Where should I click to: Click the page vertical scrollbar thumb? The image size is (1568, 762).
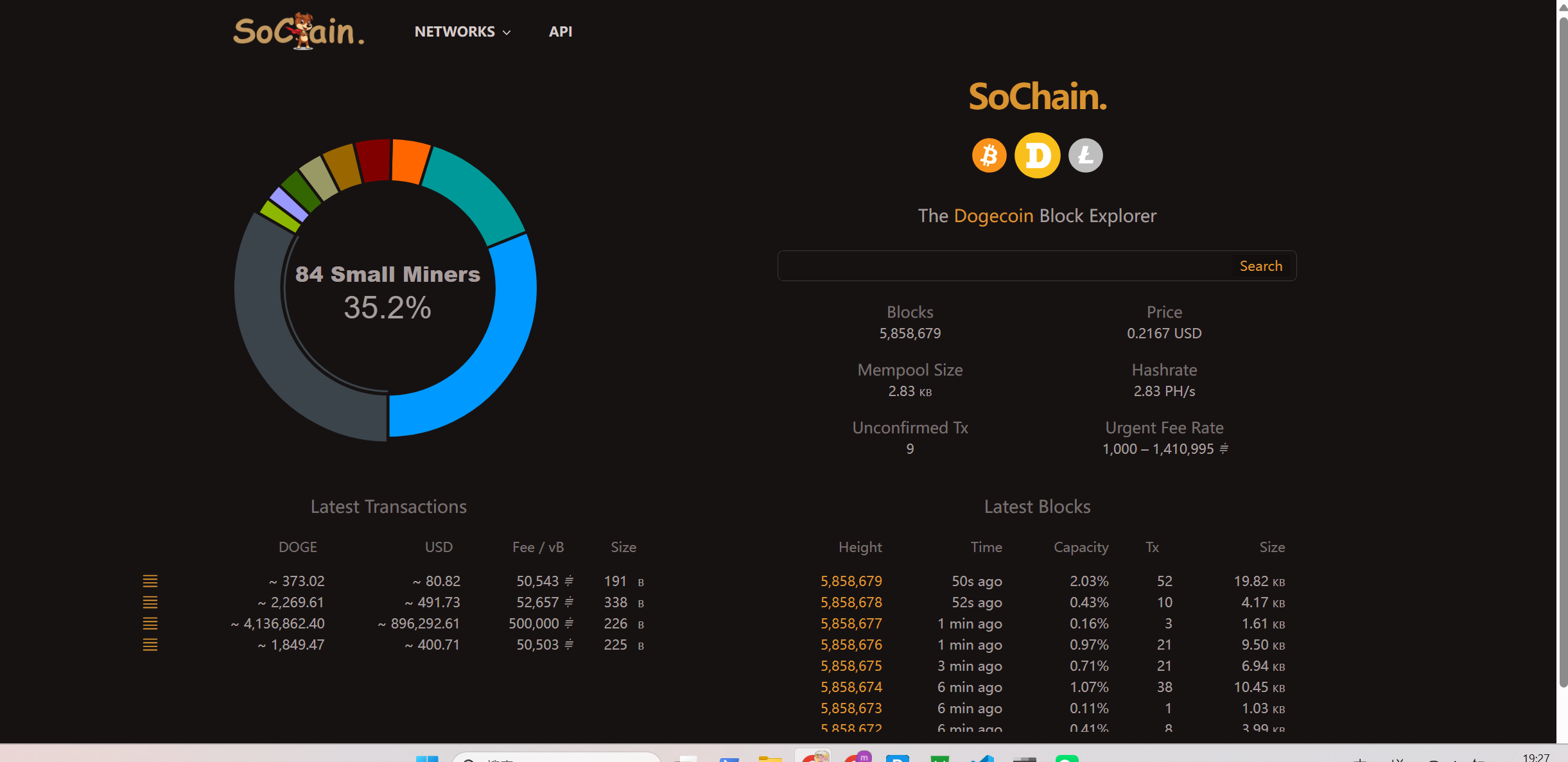(x=1562, y=352)
